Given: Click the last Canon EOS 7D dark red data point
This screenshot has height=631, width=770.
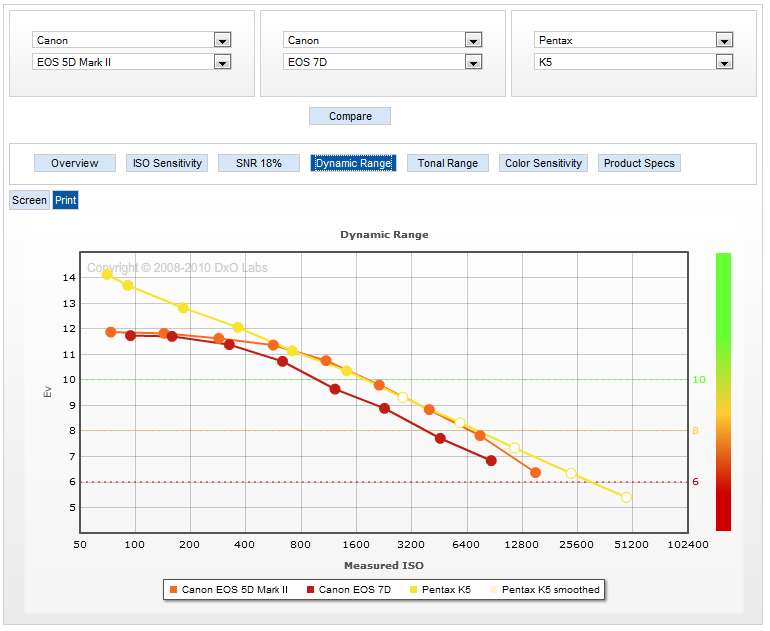Looking at the screenshot, I should point(491,461).
